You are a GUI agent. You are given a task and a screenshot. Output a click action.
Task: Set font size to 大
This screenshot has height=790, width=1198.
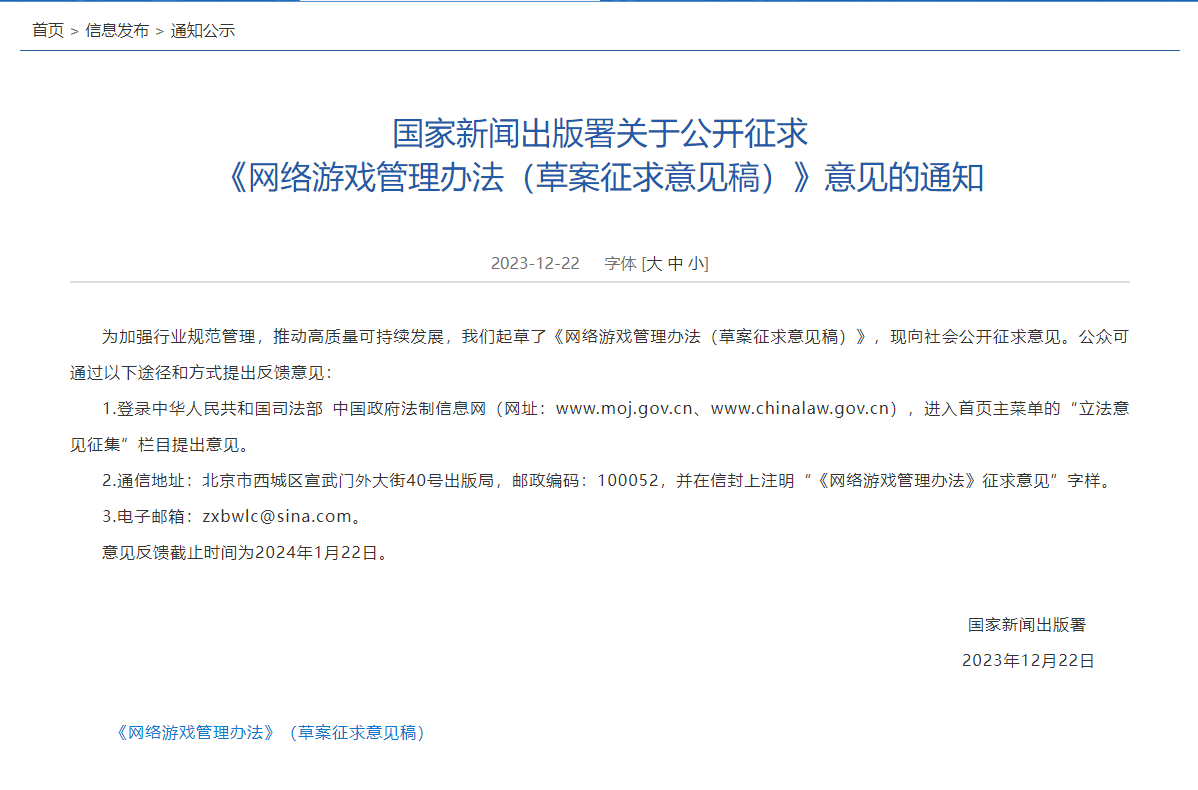654,264
